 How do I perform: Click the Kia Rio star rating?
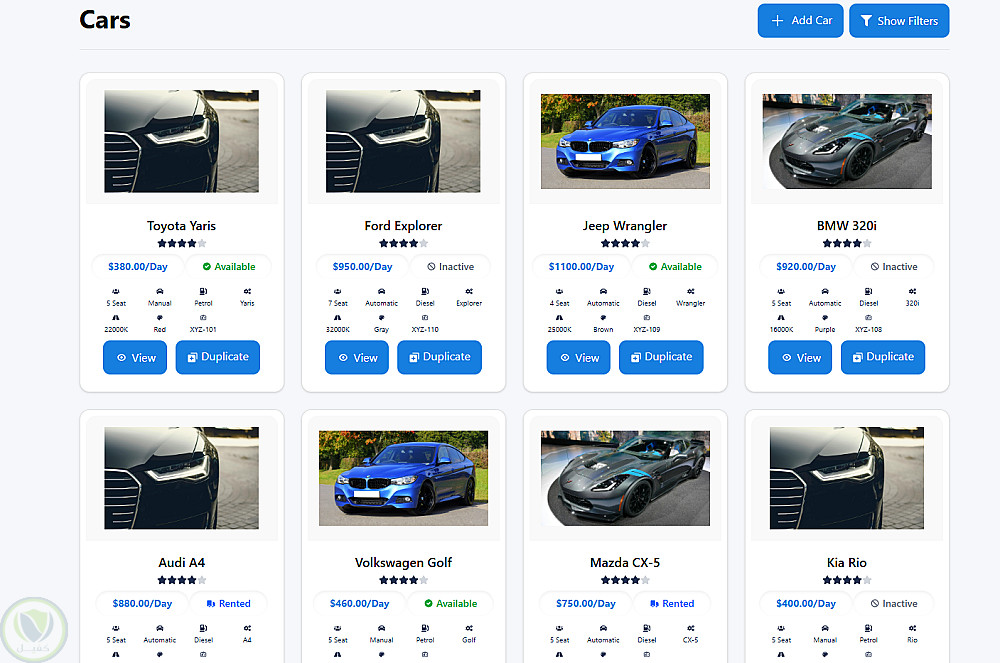(847, 580)
